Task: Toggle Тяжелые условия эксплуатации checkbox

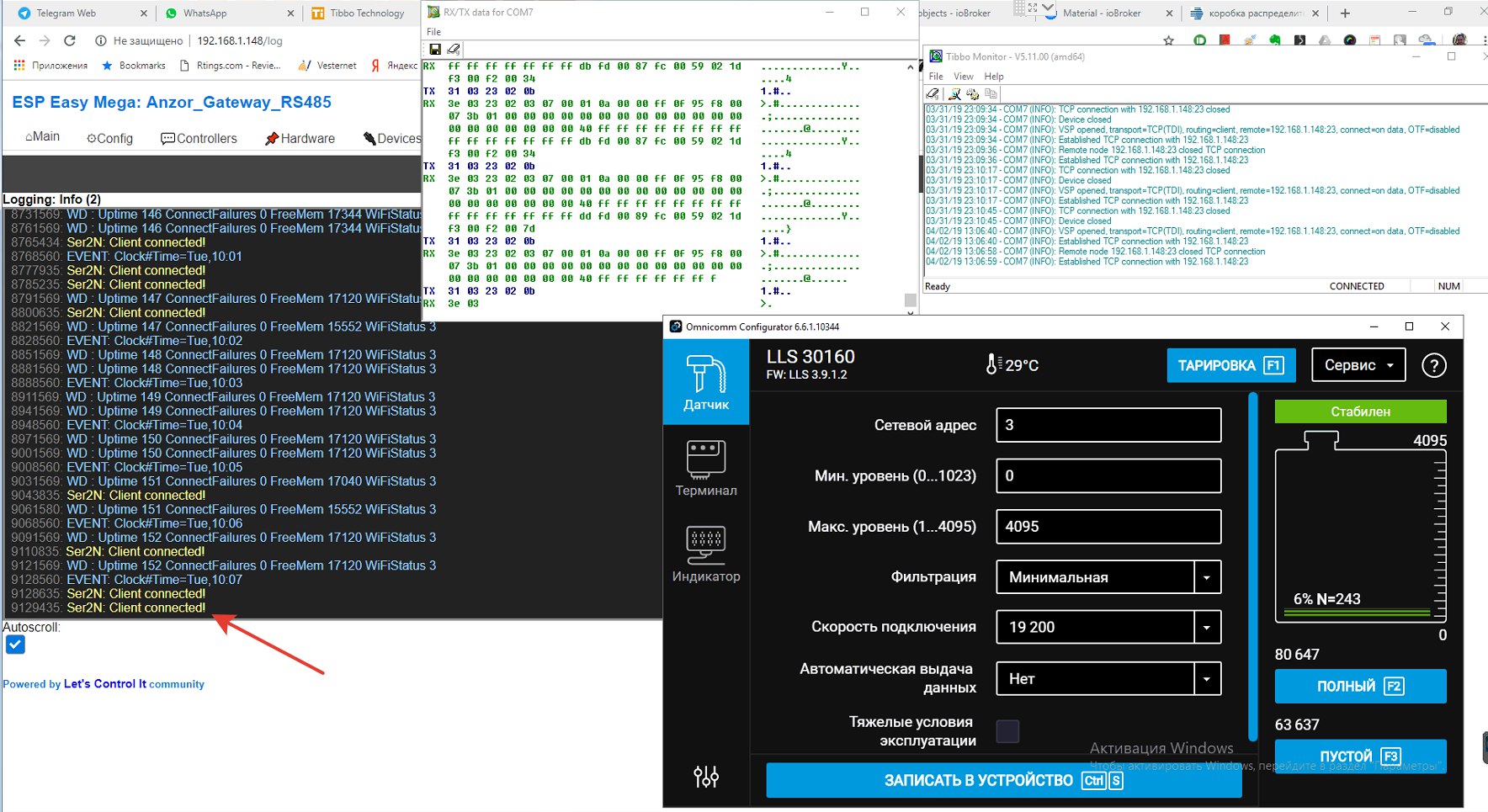Action: (x=1007, y=731)
